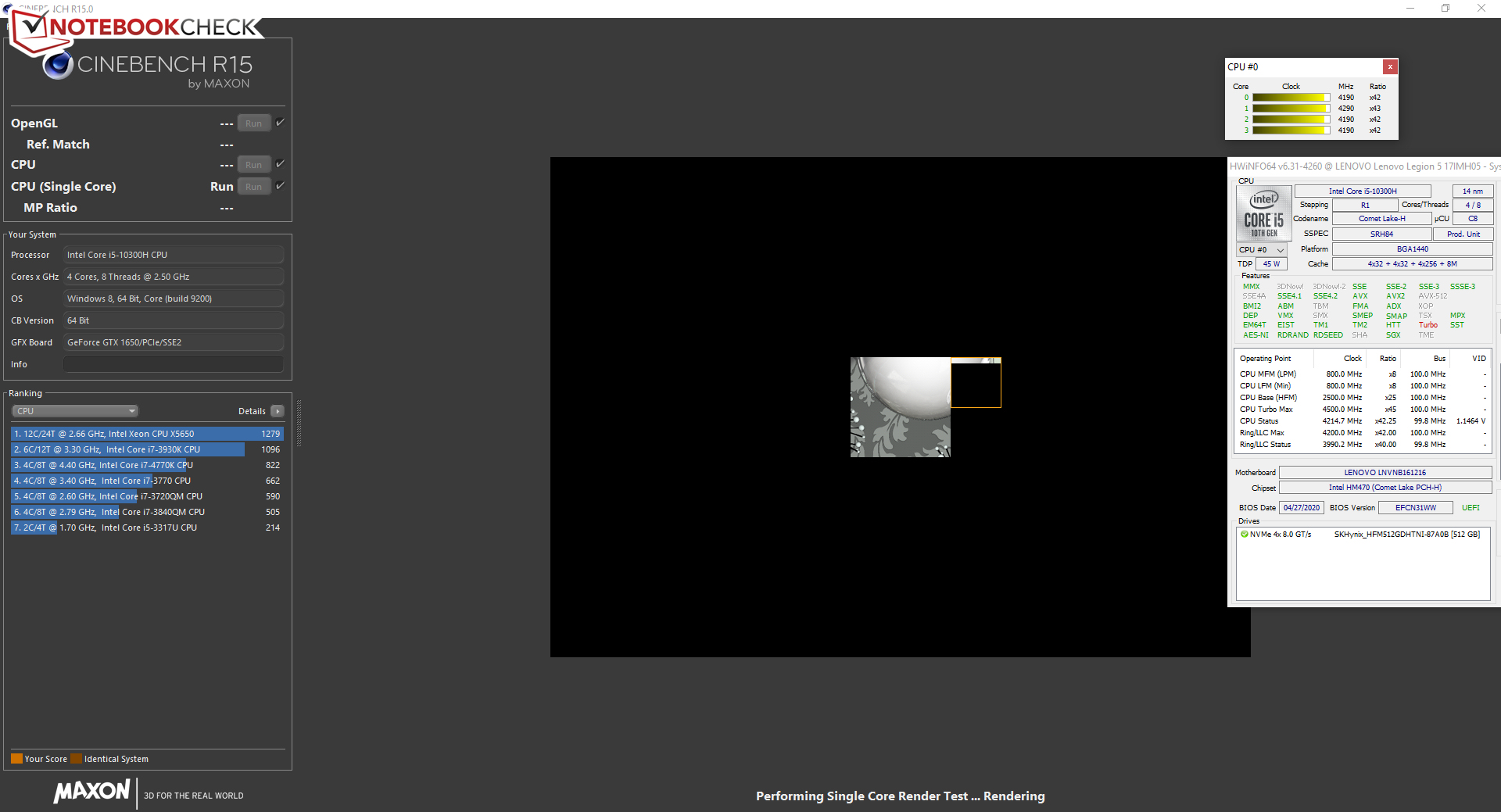Click the Intel Core i5-10300H name field
Screen dimensions: 1501x812
coord(1363,191)
